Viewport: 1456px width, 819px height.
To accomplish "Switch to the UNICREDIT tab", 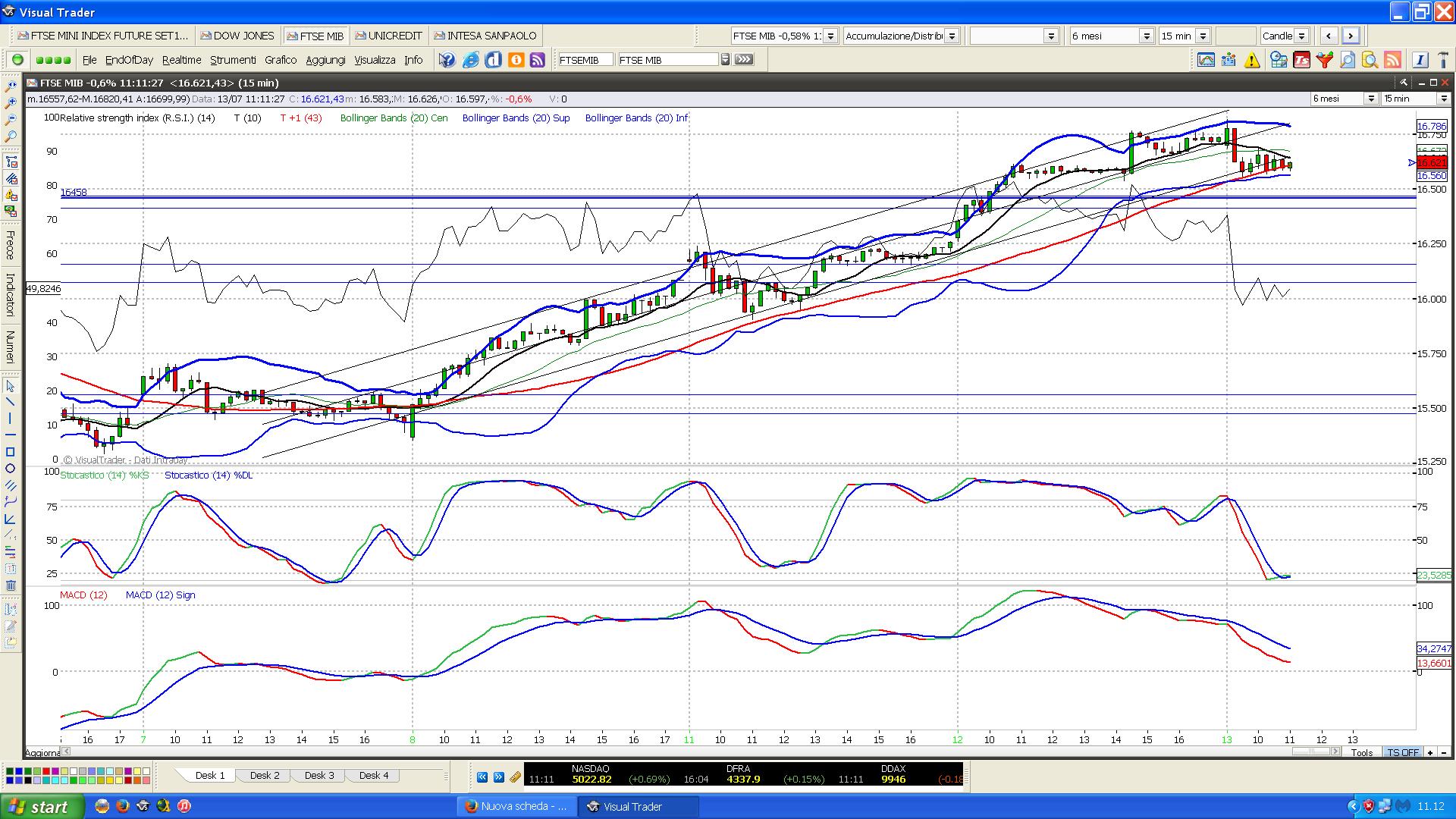I will 389,36.
